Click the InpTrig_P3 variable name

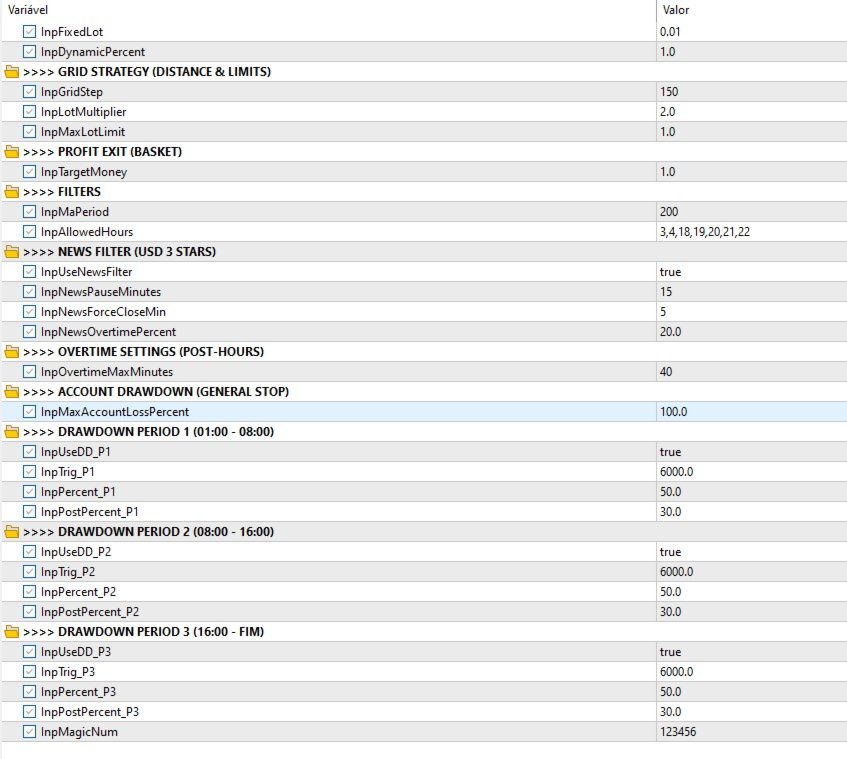[68, 671]
